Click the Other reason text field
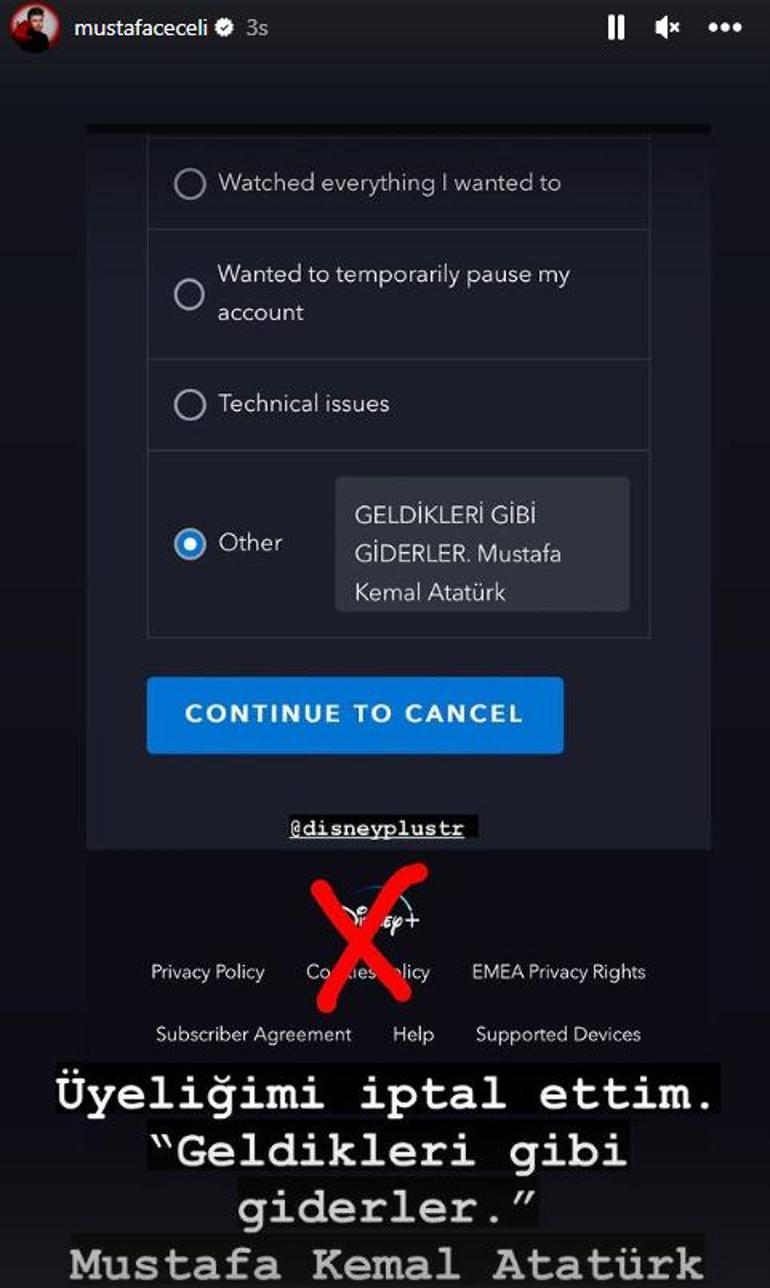 pos(482,544)
